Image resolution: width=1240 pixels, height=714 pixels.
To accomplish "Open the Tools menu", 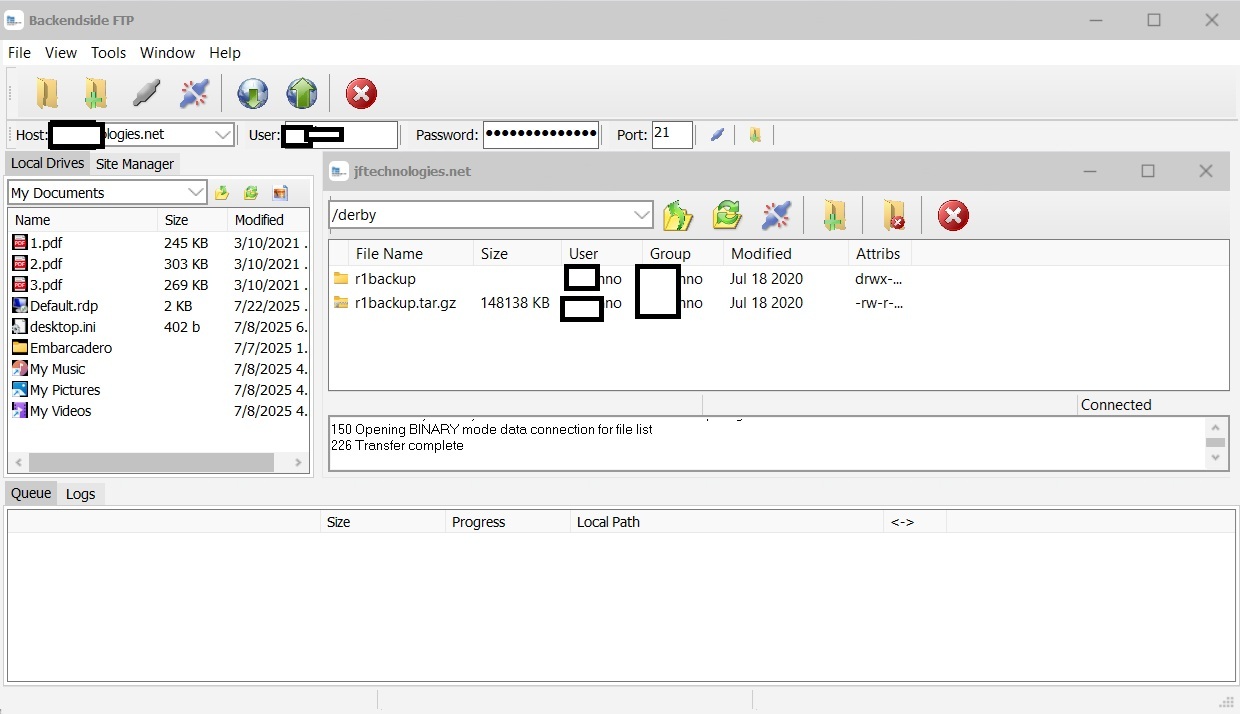I will click(108, 52).
